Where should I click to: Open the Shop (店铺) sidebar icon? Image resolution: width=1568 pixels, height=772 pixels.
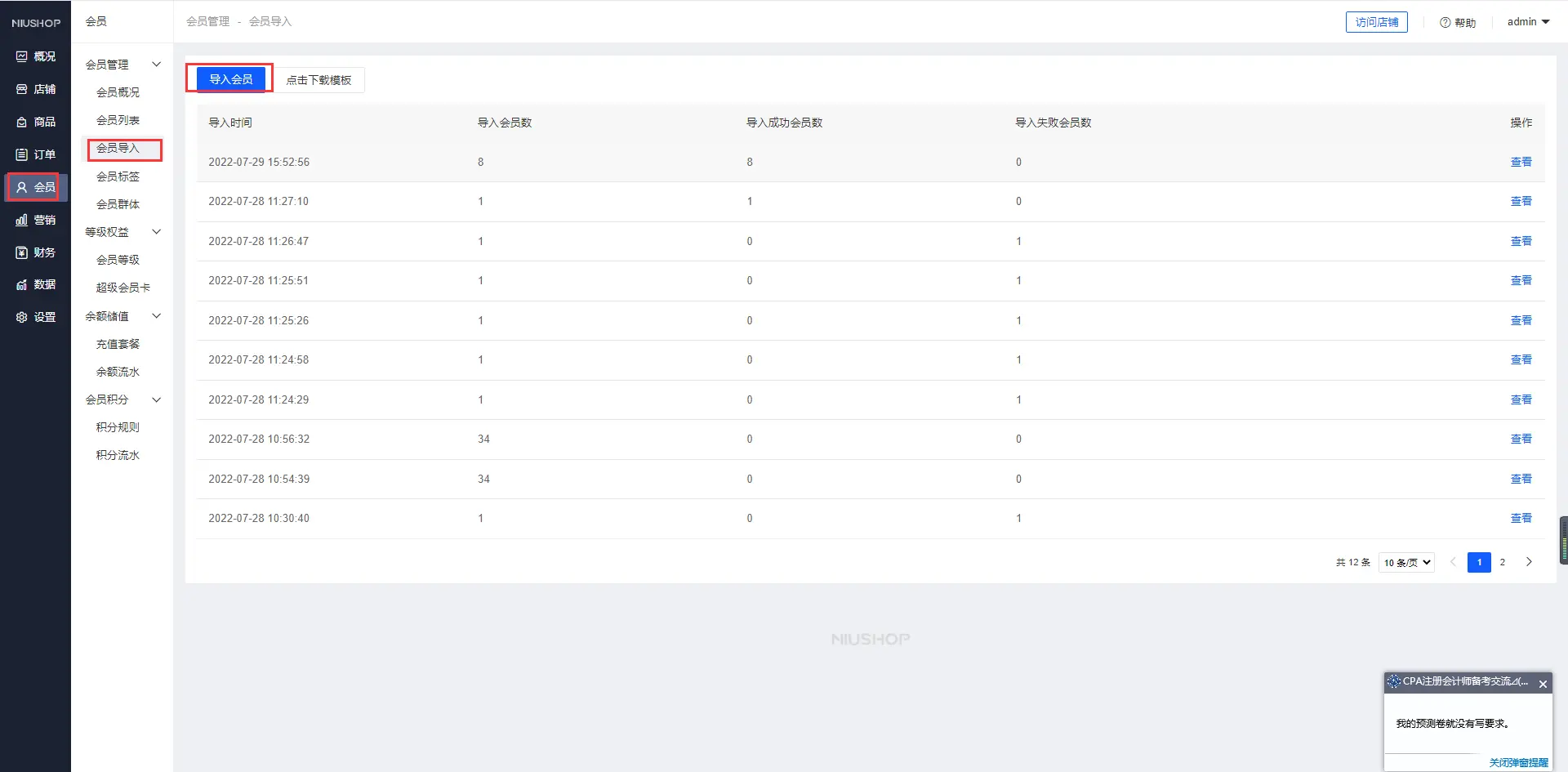22,89
